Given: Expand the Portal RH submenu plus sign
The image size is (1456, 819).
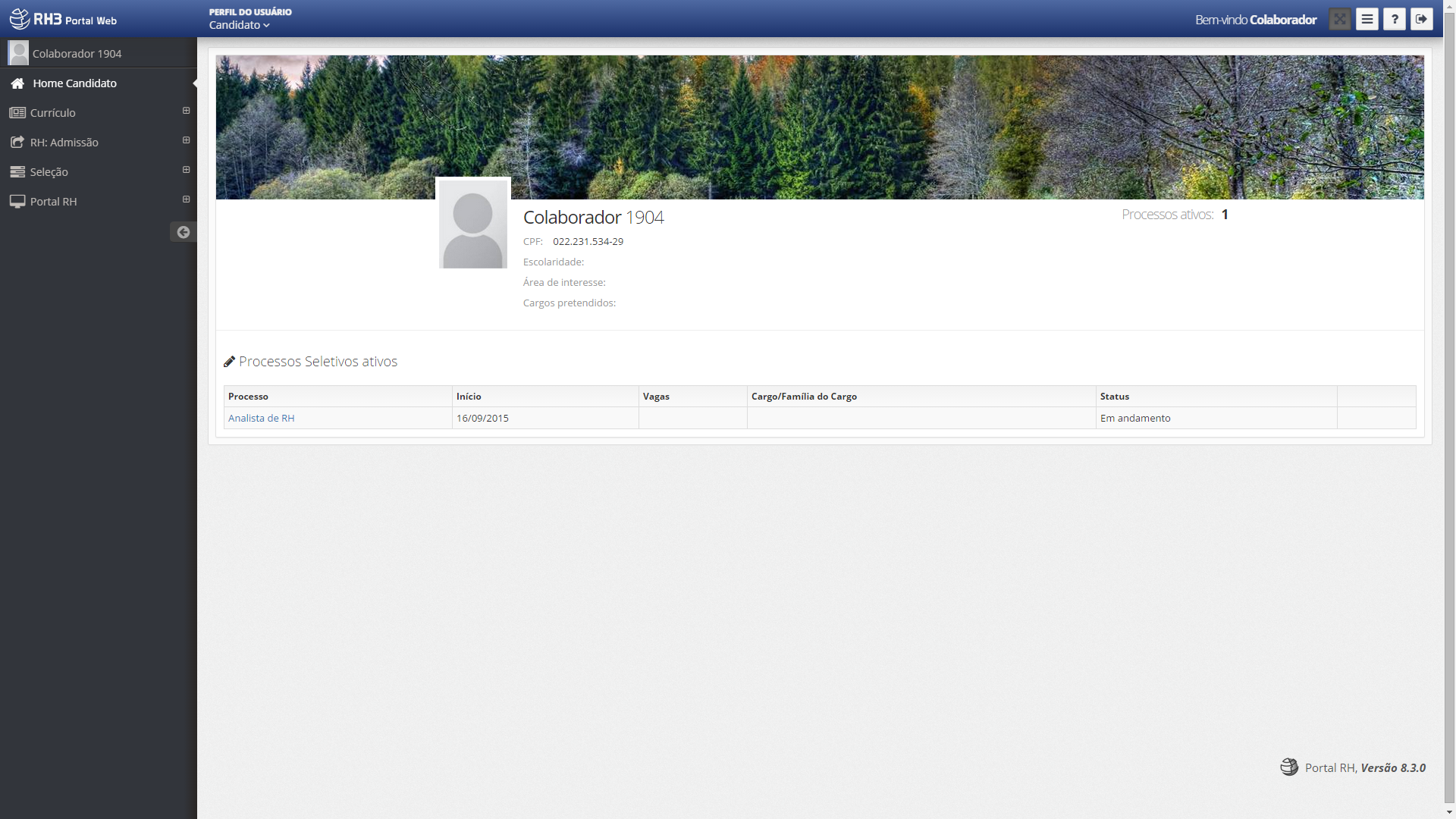Looking at the screenshot, I should [186, 199].
